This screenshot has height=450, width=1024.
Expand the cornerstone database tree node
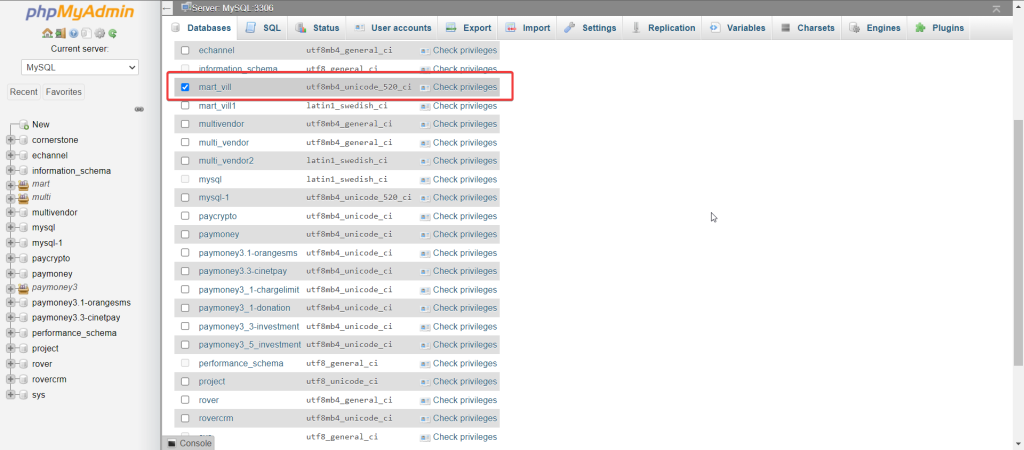pyautogui.click(x=11, y=140)
